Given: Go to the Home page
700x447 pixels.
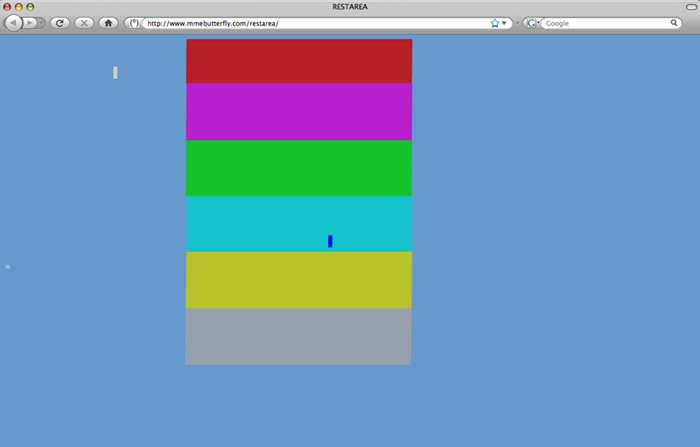Looking at the screenshot, I should (x=109, y=22).
